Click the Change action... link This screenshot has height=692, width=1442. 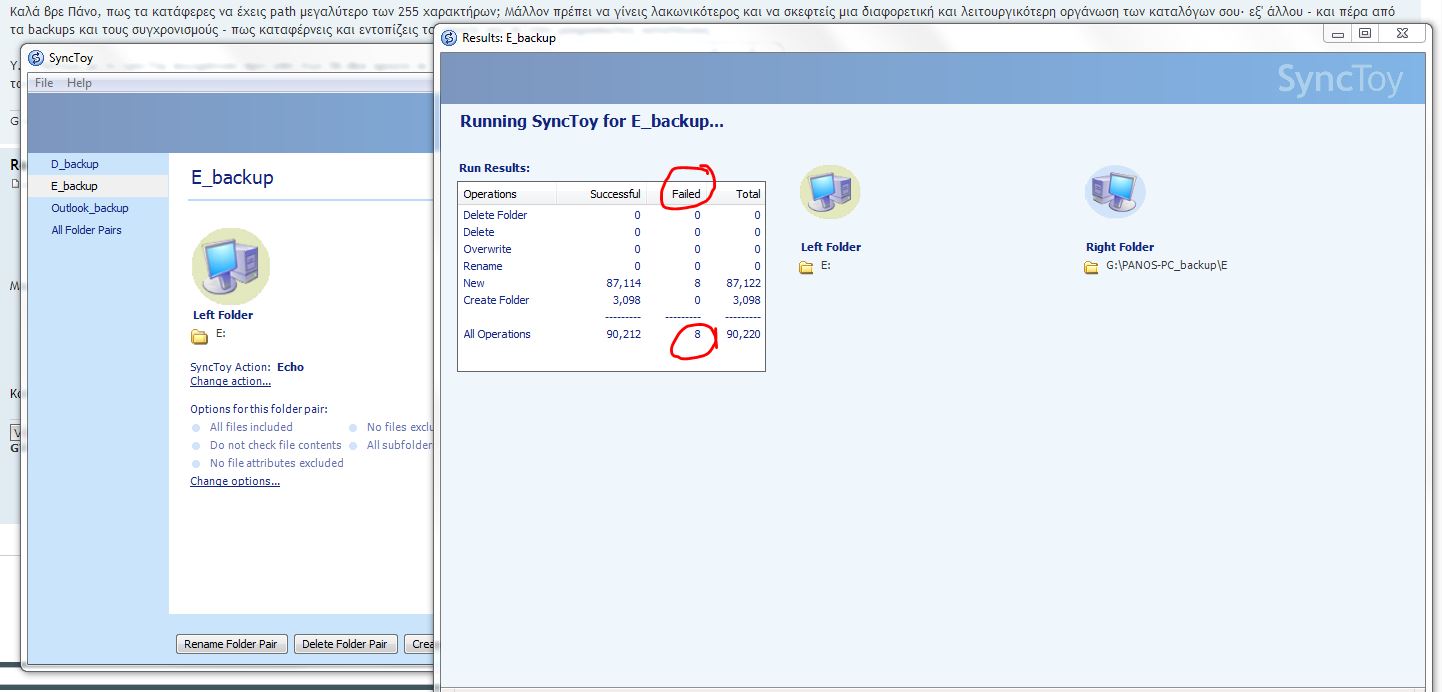coord(231,381)
